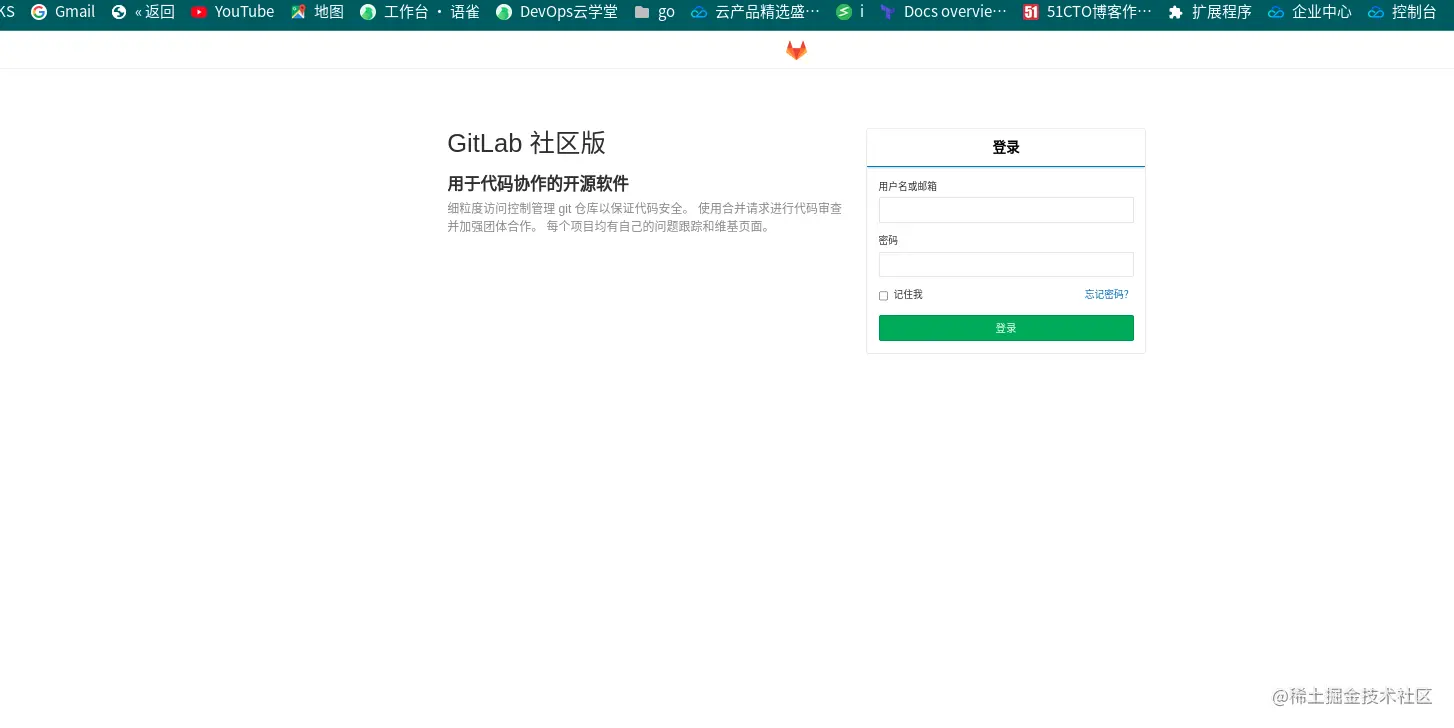Click the 用于代码协作的开源软件 subtitle
1454x728 pixels.
point(538,184)
